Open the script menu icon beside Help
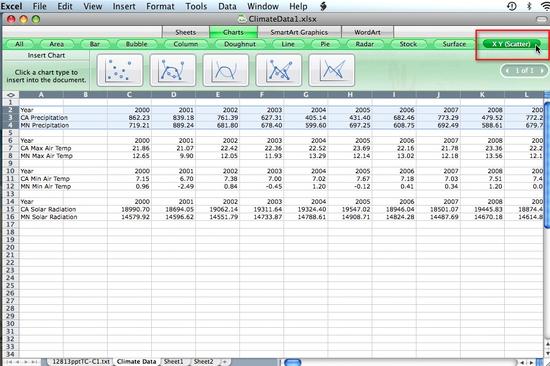Viewport: 550px width, 366px height. [323, 6]
